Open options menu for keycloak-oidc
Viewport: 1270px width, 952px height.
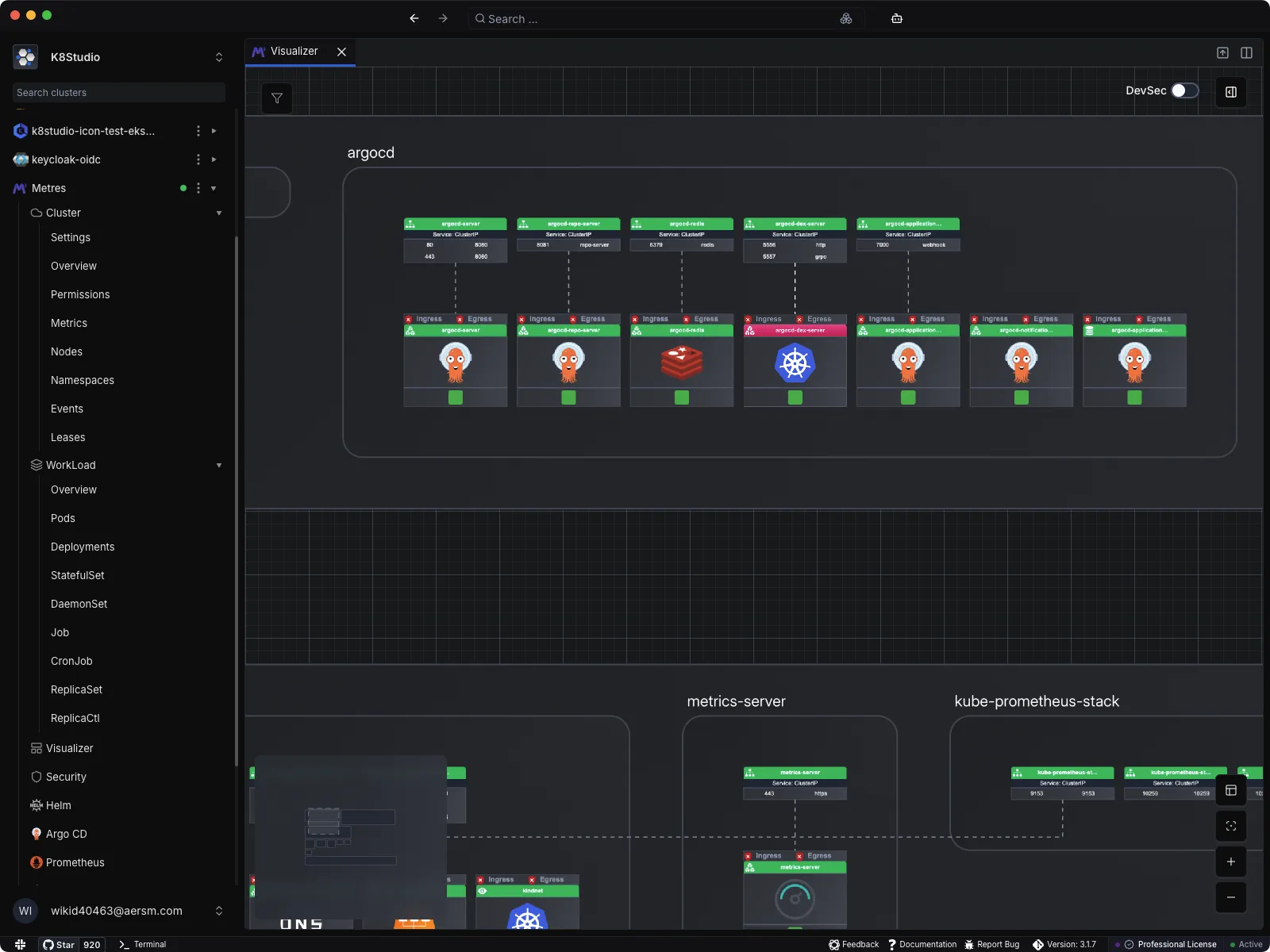coord(198,159)
